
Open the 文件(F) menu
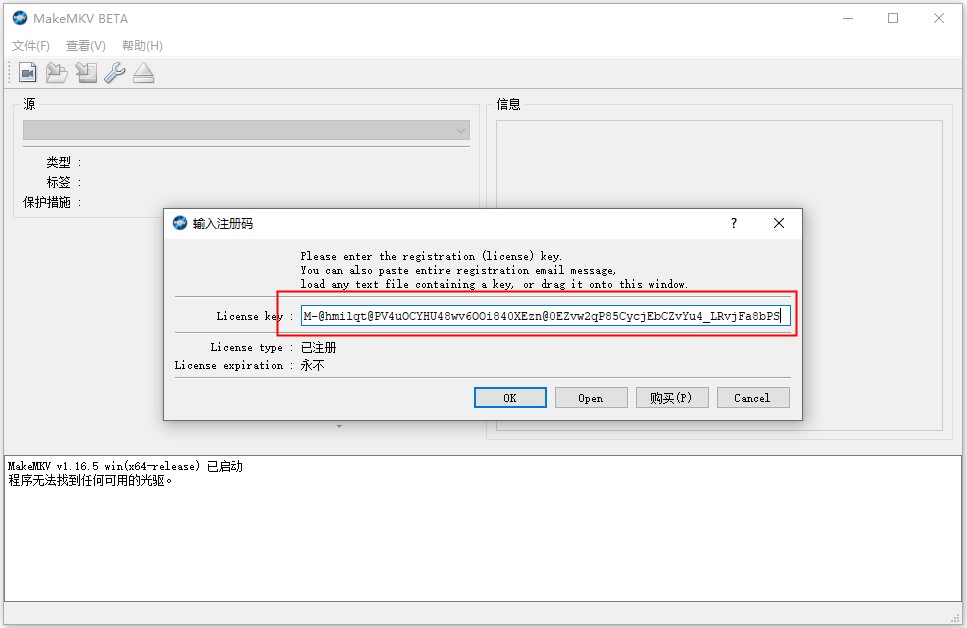click(x=30, y=46)
